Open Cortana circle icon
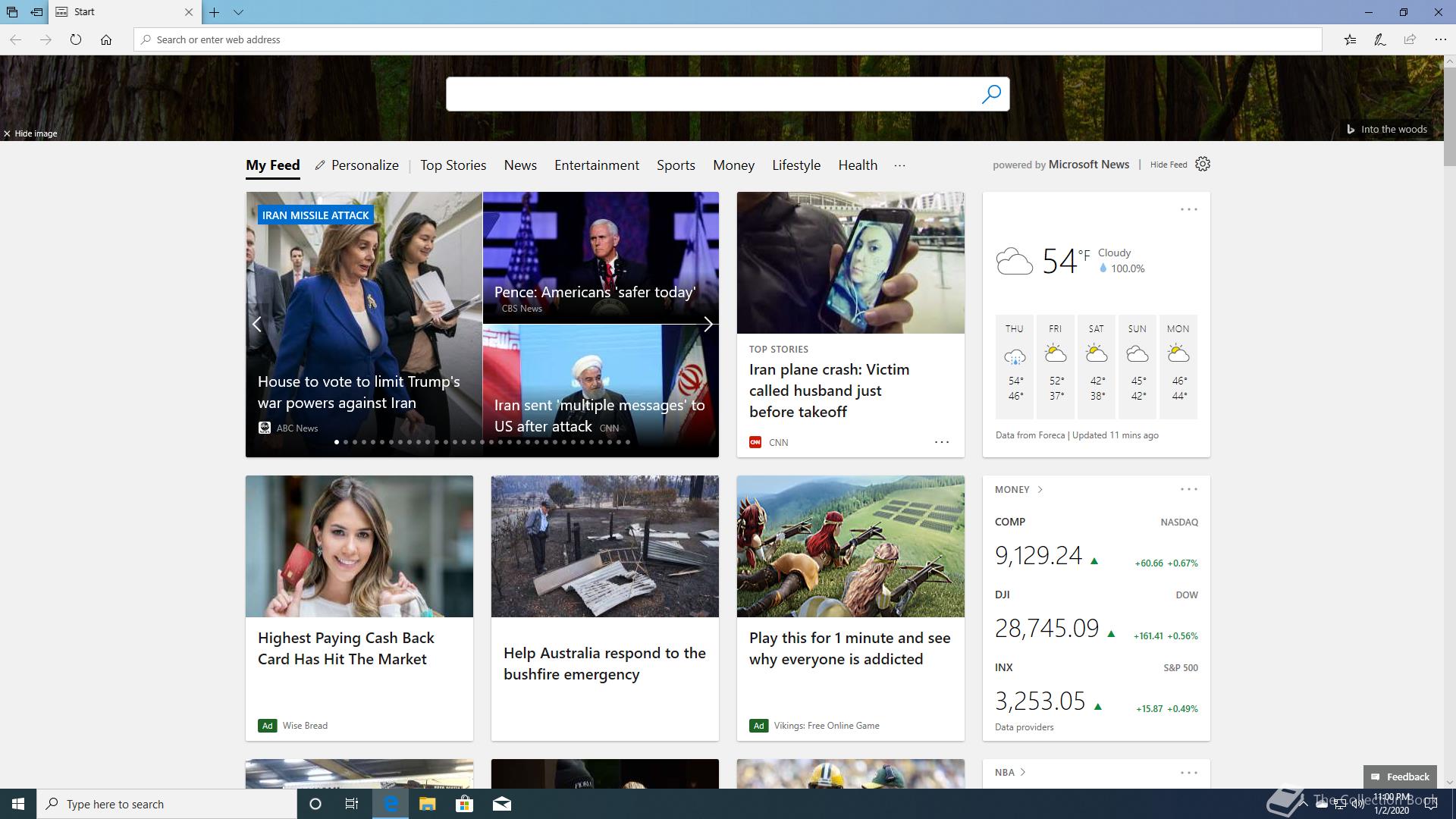 (x=315, y=804)
